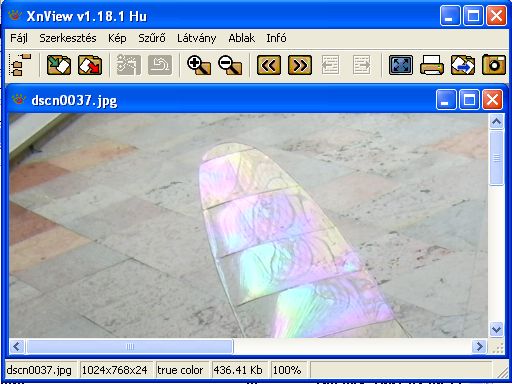Click the Zoom Out magnifier icon
This screenshot has height=384, width=512.
(x=230, y=65)
